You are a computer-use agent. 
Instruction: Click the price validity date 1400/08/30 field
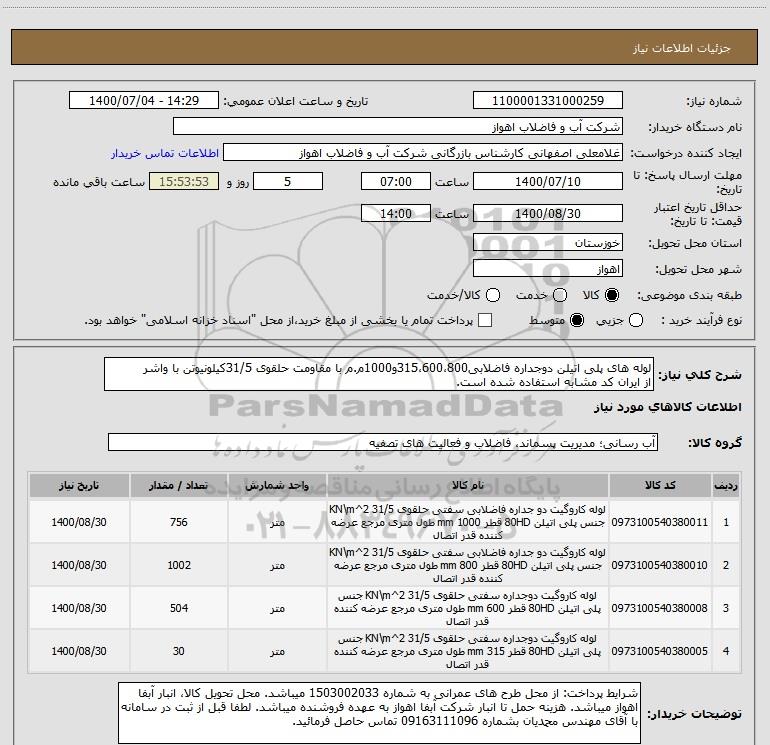click(548, 214)
